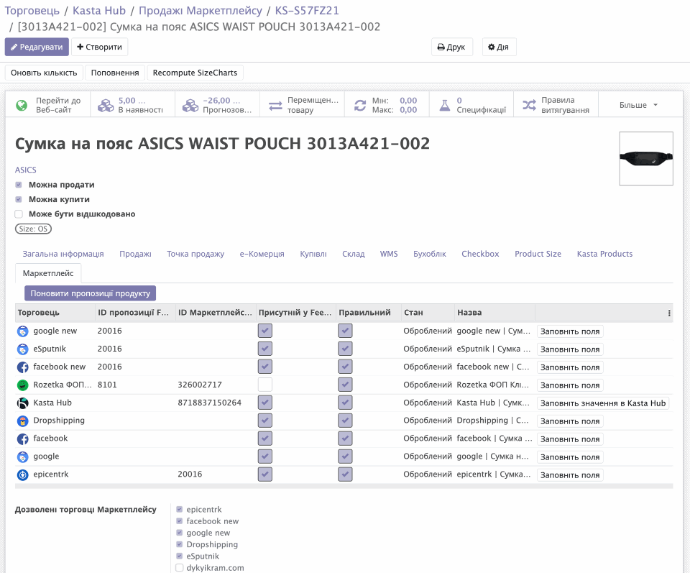Click the cubes icon beside -26,00 Прогнозов
The height and width of the screenshot is (573, 690).
190,105
